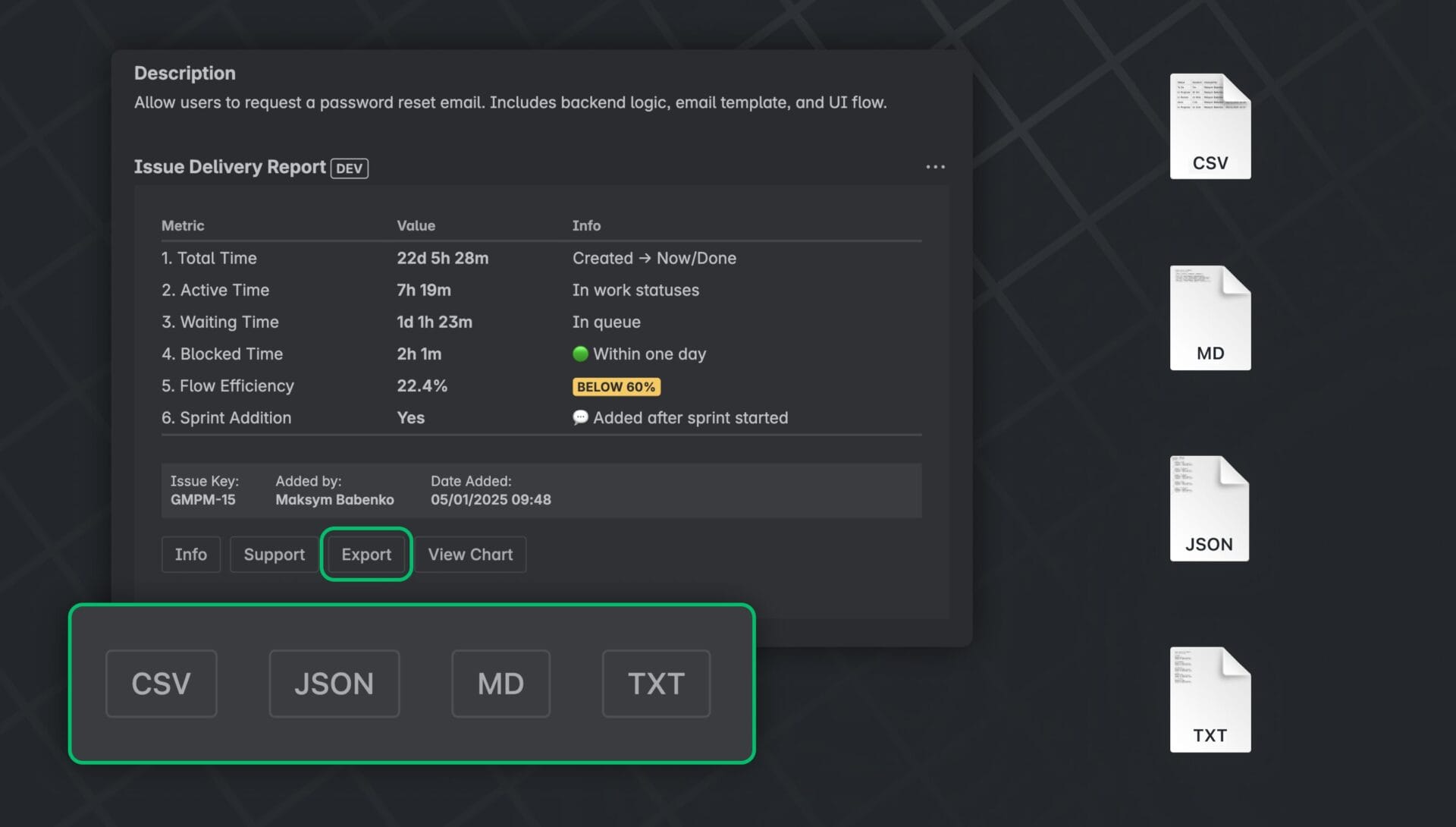Click the Info button
Image resolution: width=1456 pixels, height=827 pixels.
(x=190, y=555)
